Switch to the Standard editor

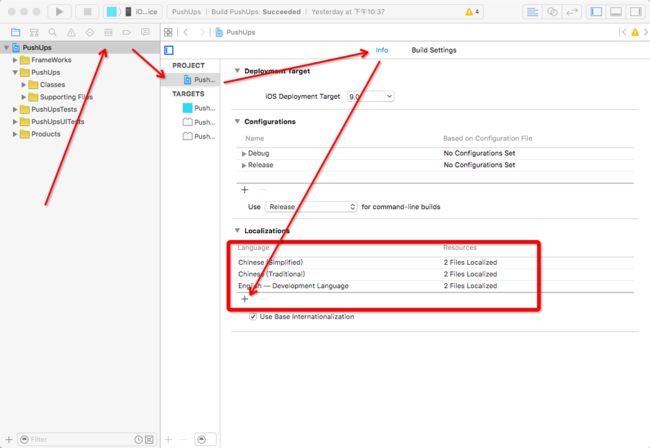click(x=532, y=12)
